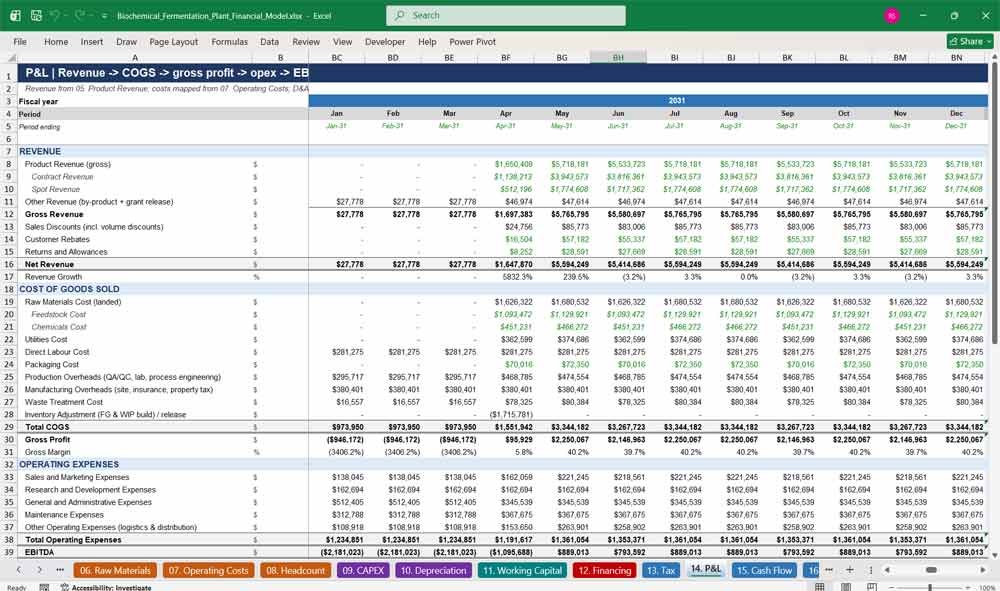1000x591 pixels.
Task: Switch to Page Break Preview icon
Action: (x=871, y=587)
